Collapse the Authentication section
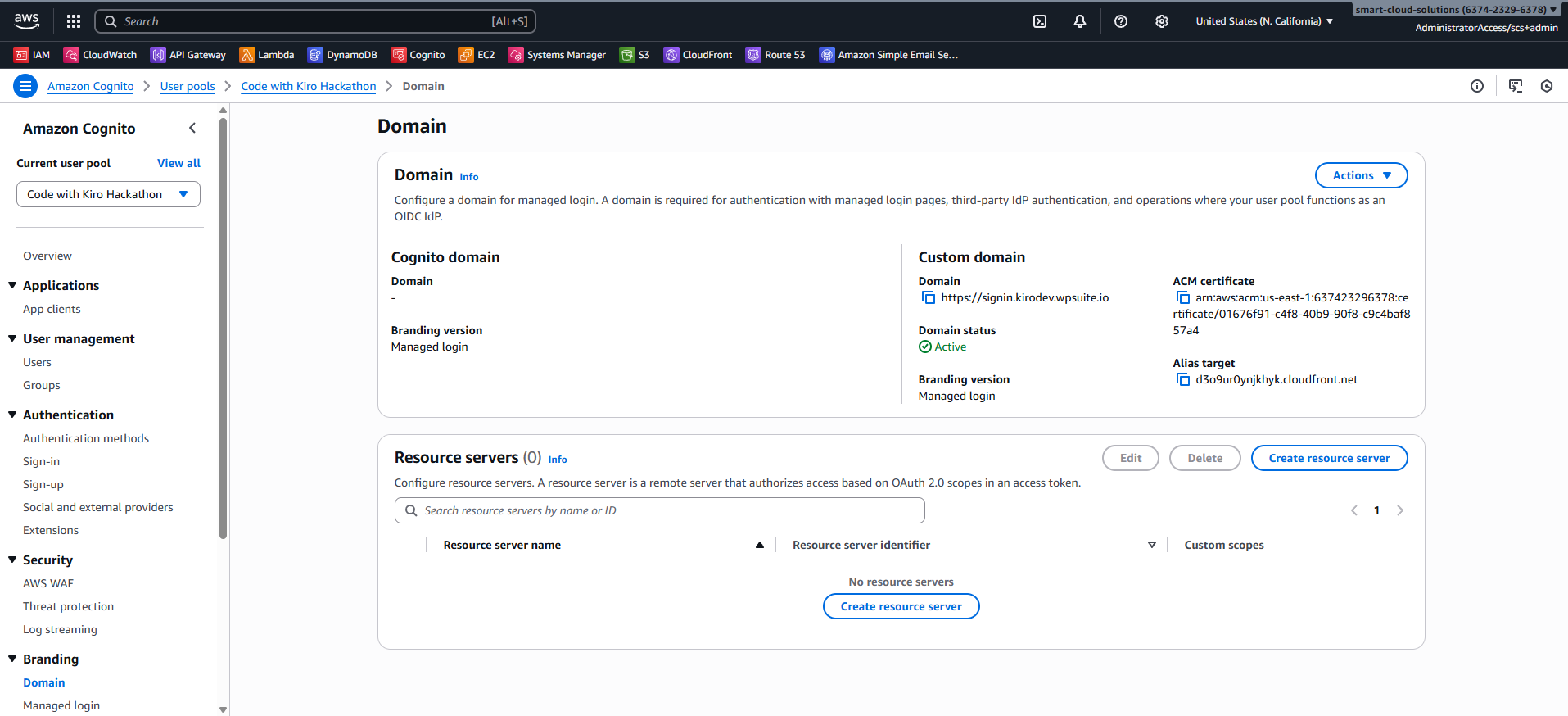 coord(12,415)
